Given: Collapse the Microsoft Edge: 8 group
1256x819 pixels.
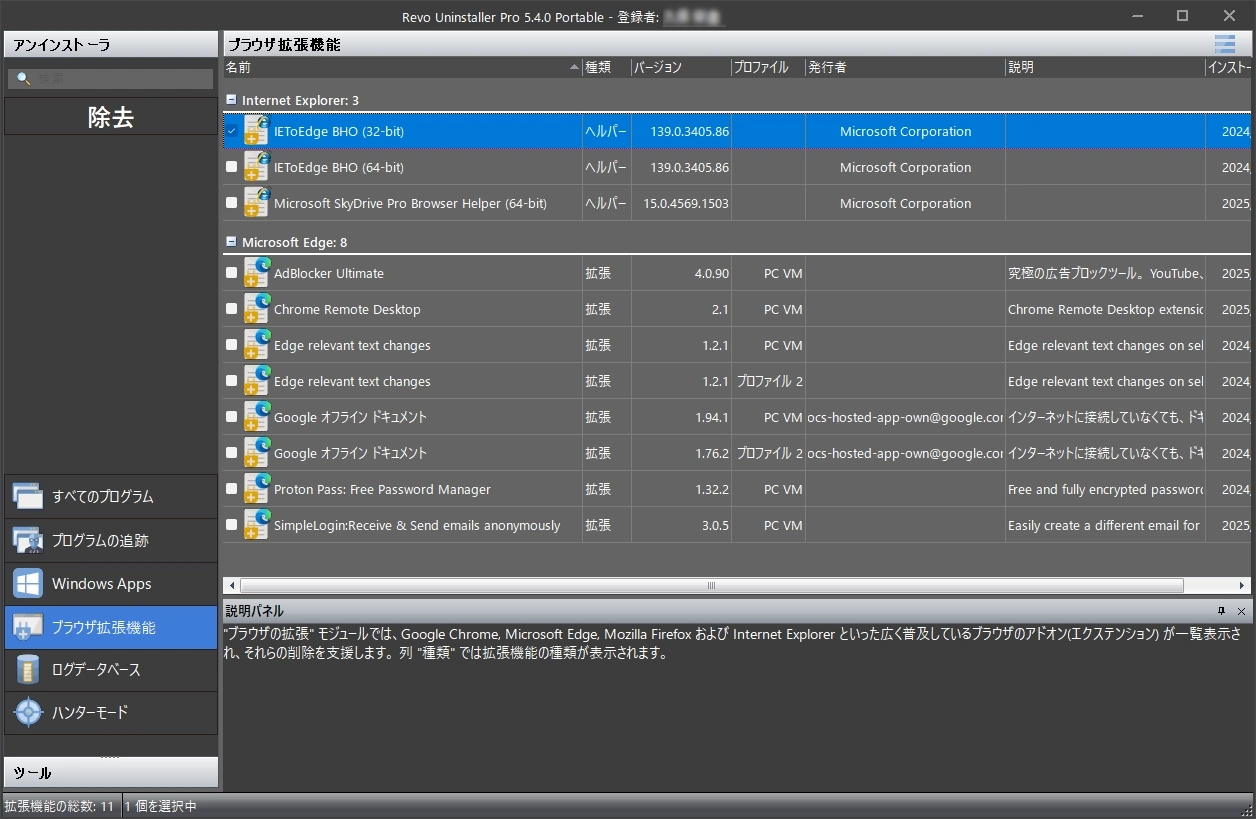Looking at the screenshot, I should (x=232, y=242).
